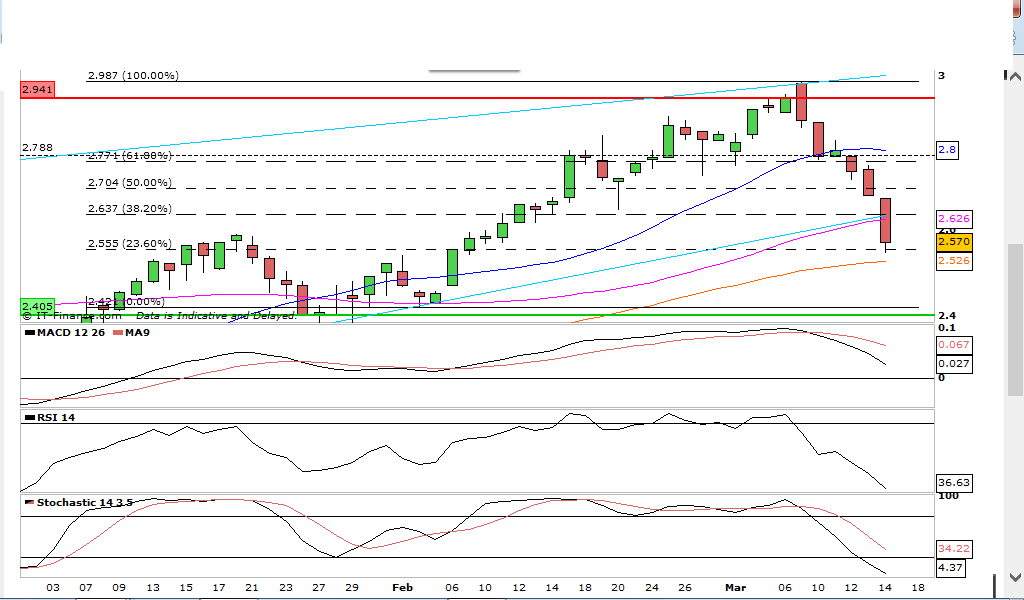Click the yellow 2.570 current price tag
Image resolution: width=1024 pixels, height=600 pixels.
(953, 242)
